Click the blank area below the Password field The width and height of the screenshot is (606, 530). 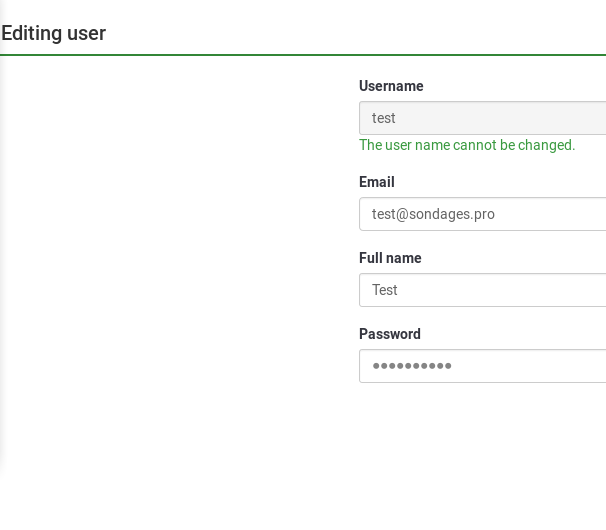[x=480, y=440]
